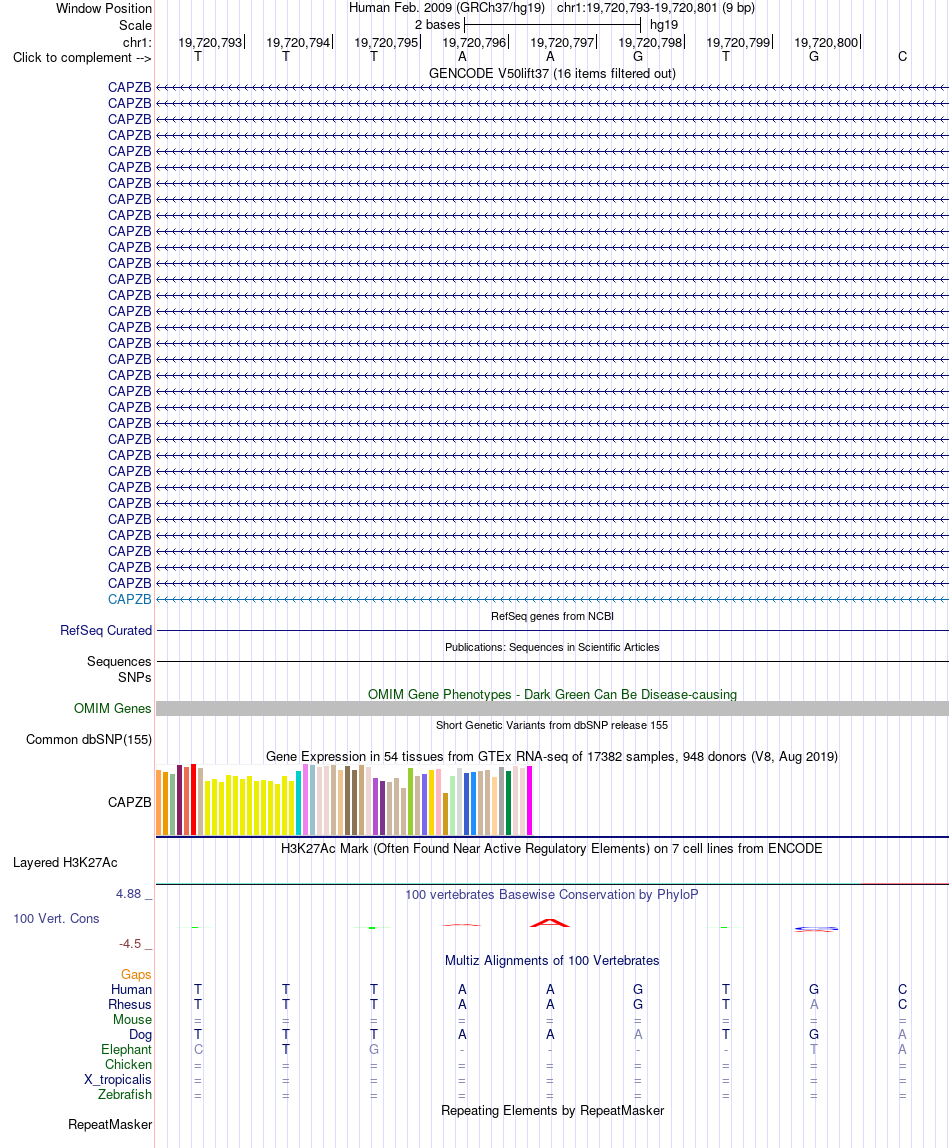Image resolution: width=950 pixels, height=1148 pixels.
Task: Click the H3K27Ac Mark ENCODE track title
Action: click(552, 848)
